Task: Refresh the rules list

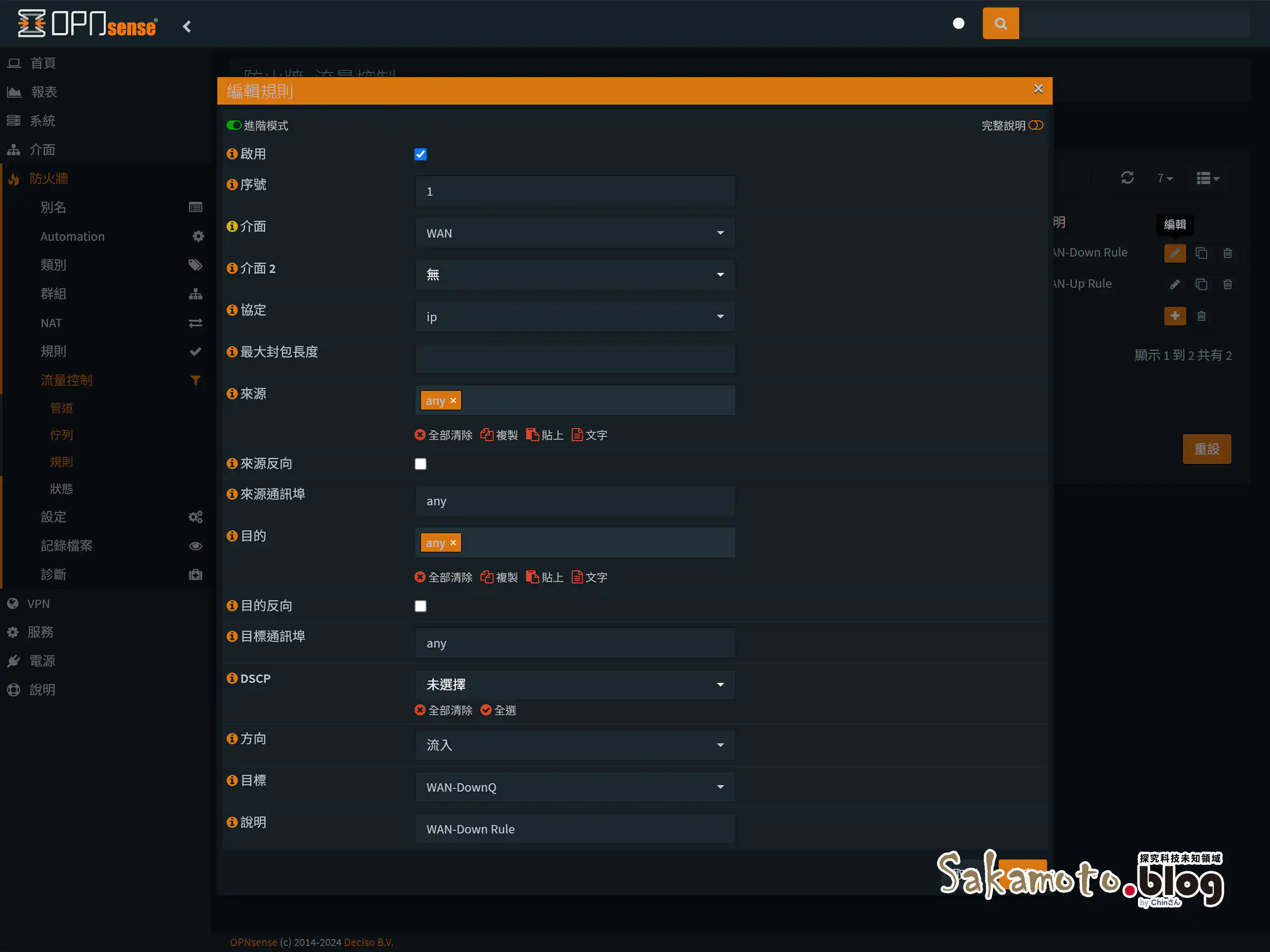Action: tap(1127, 178)
